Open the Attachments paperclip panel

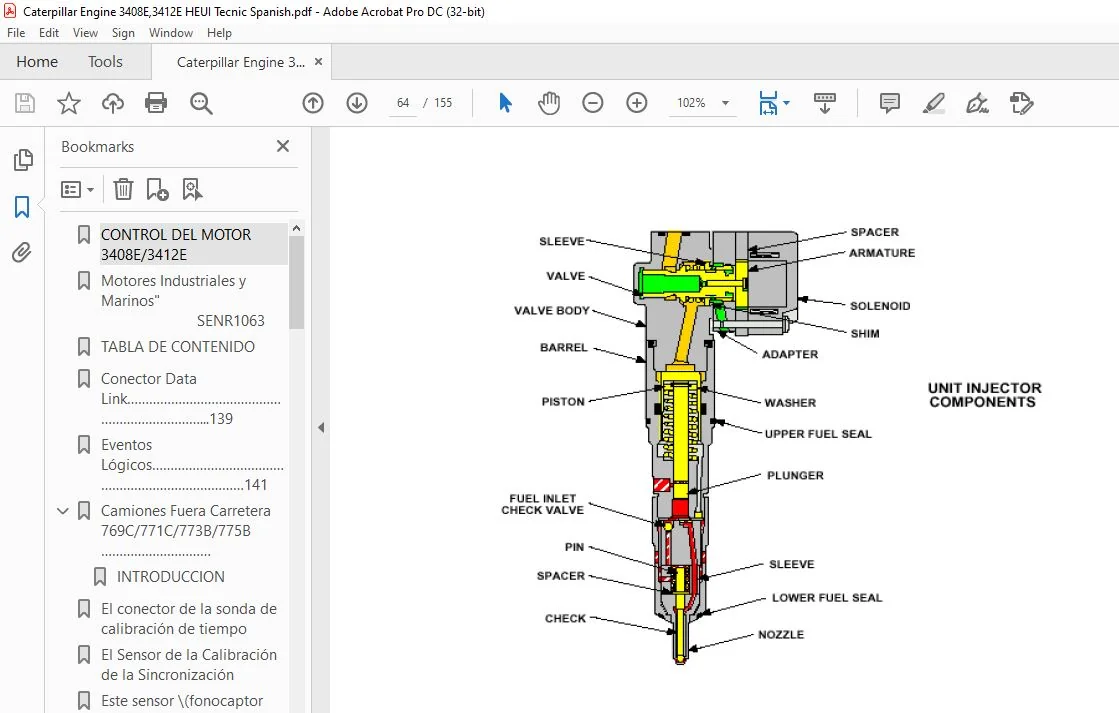22,253
